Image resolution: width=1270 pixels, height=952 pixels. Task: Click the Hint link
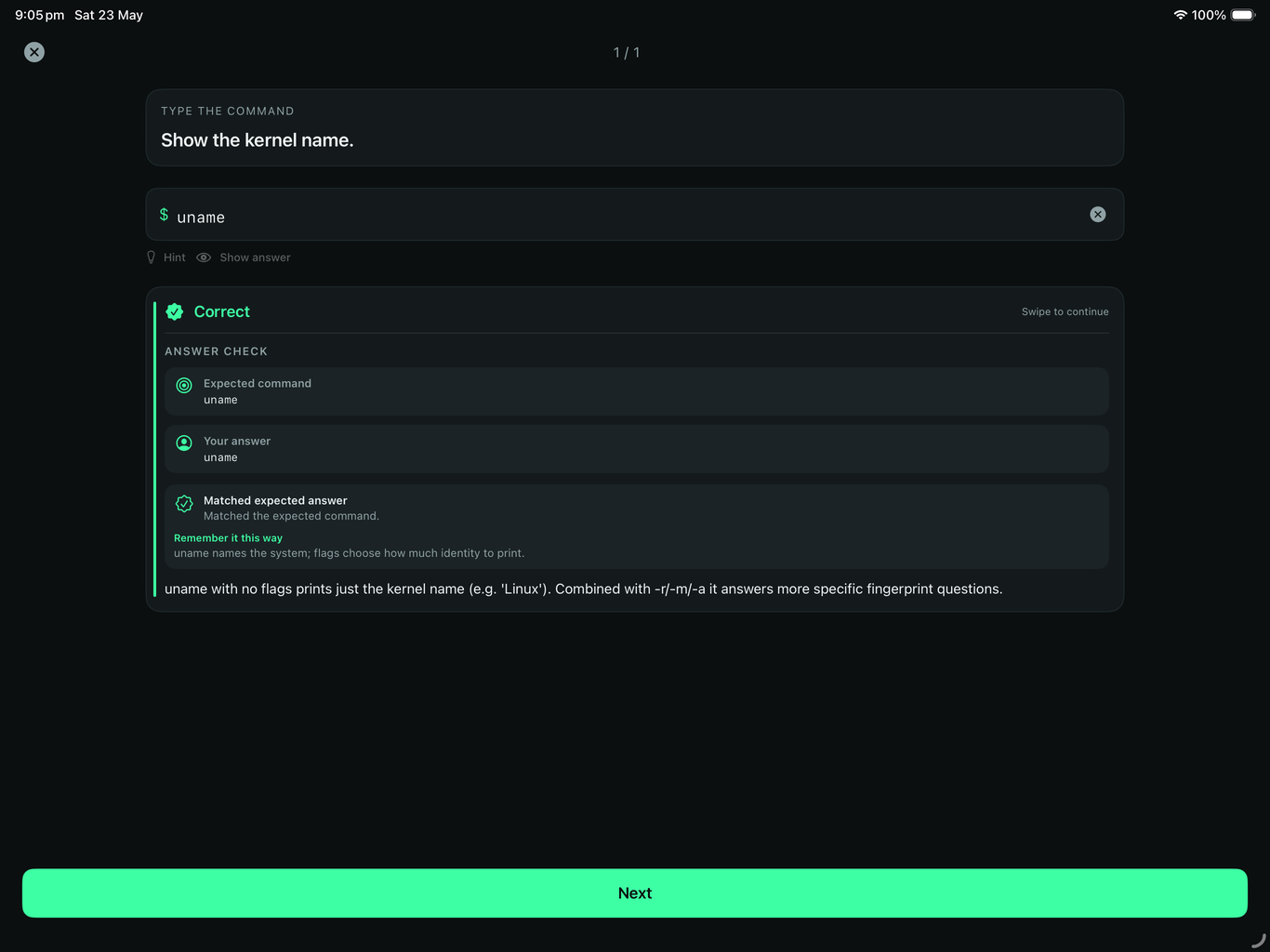coord(175,258)
